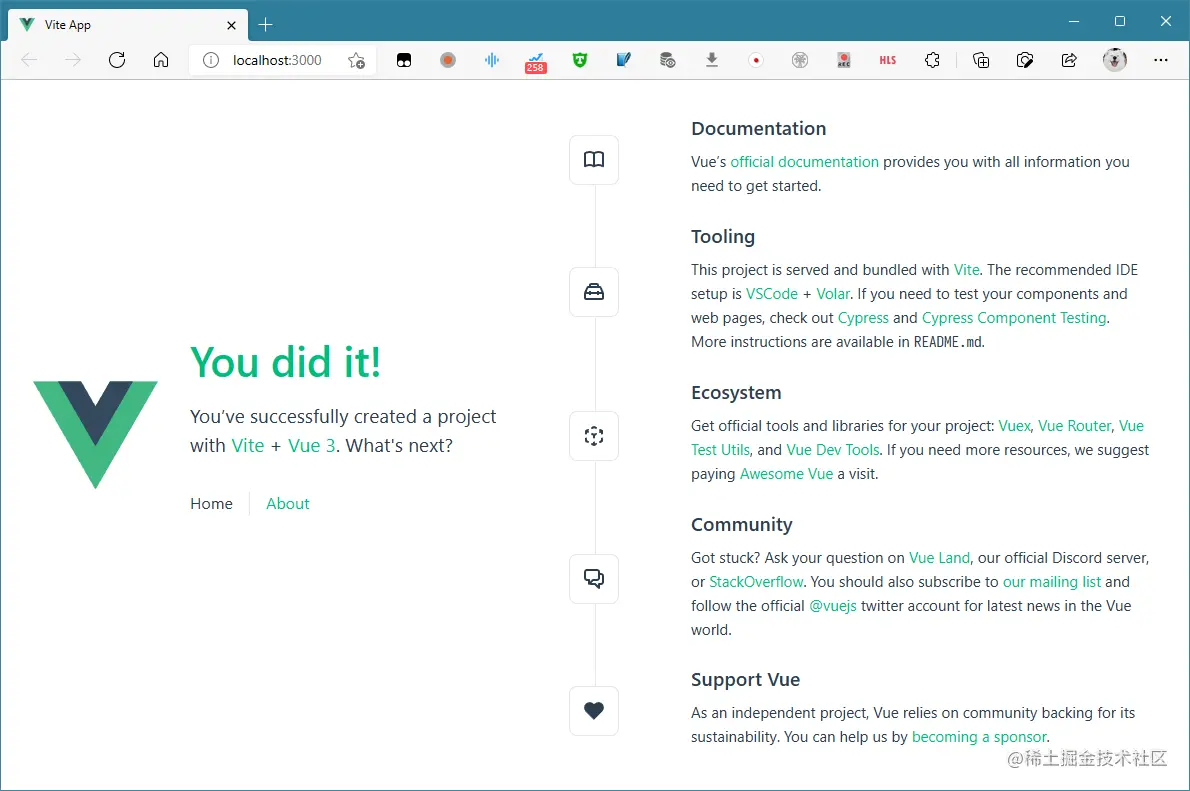Click the Documentation book icon
1190x791 pixels.
(593, 159)
